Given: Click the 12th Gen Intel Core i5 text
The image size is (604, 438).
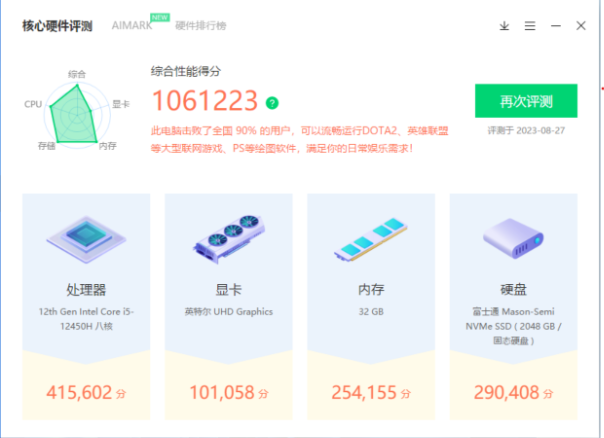Looking at the screenshot, I should (86, 319).
